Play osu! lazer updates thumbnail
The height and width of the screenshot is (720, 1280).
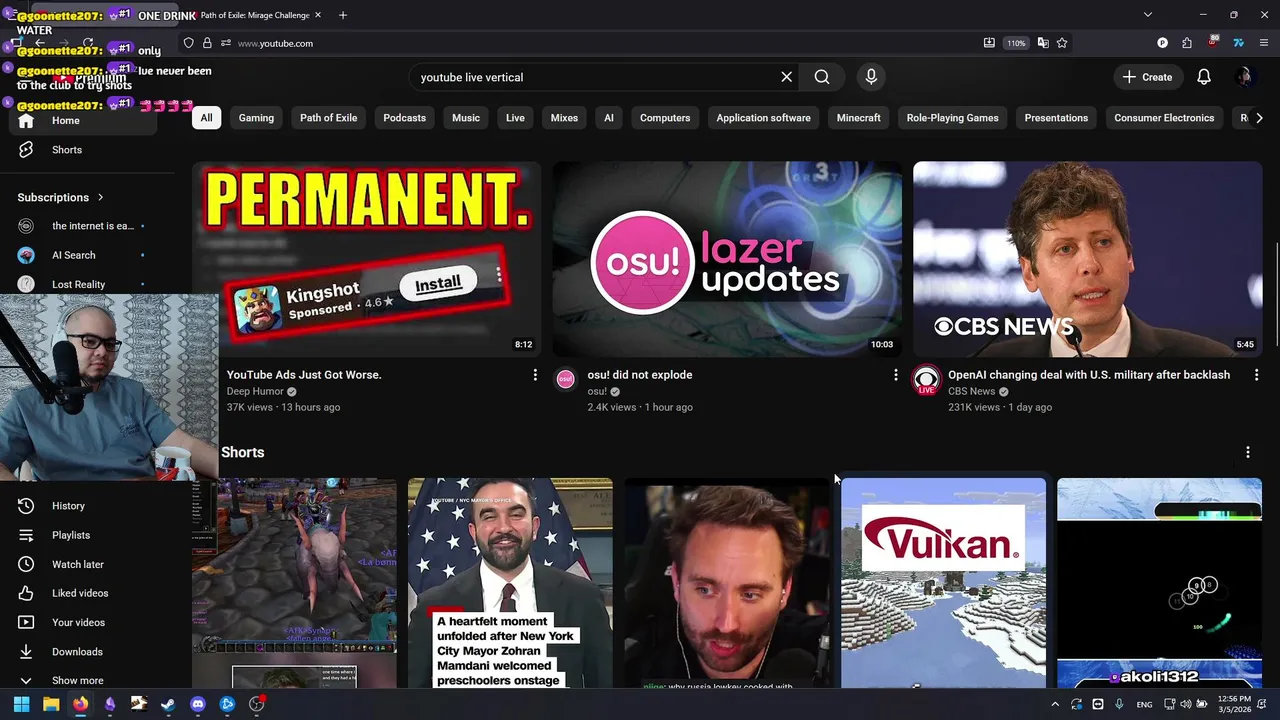pyautogui.click(x=727, y=259)
